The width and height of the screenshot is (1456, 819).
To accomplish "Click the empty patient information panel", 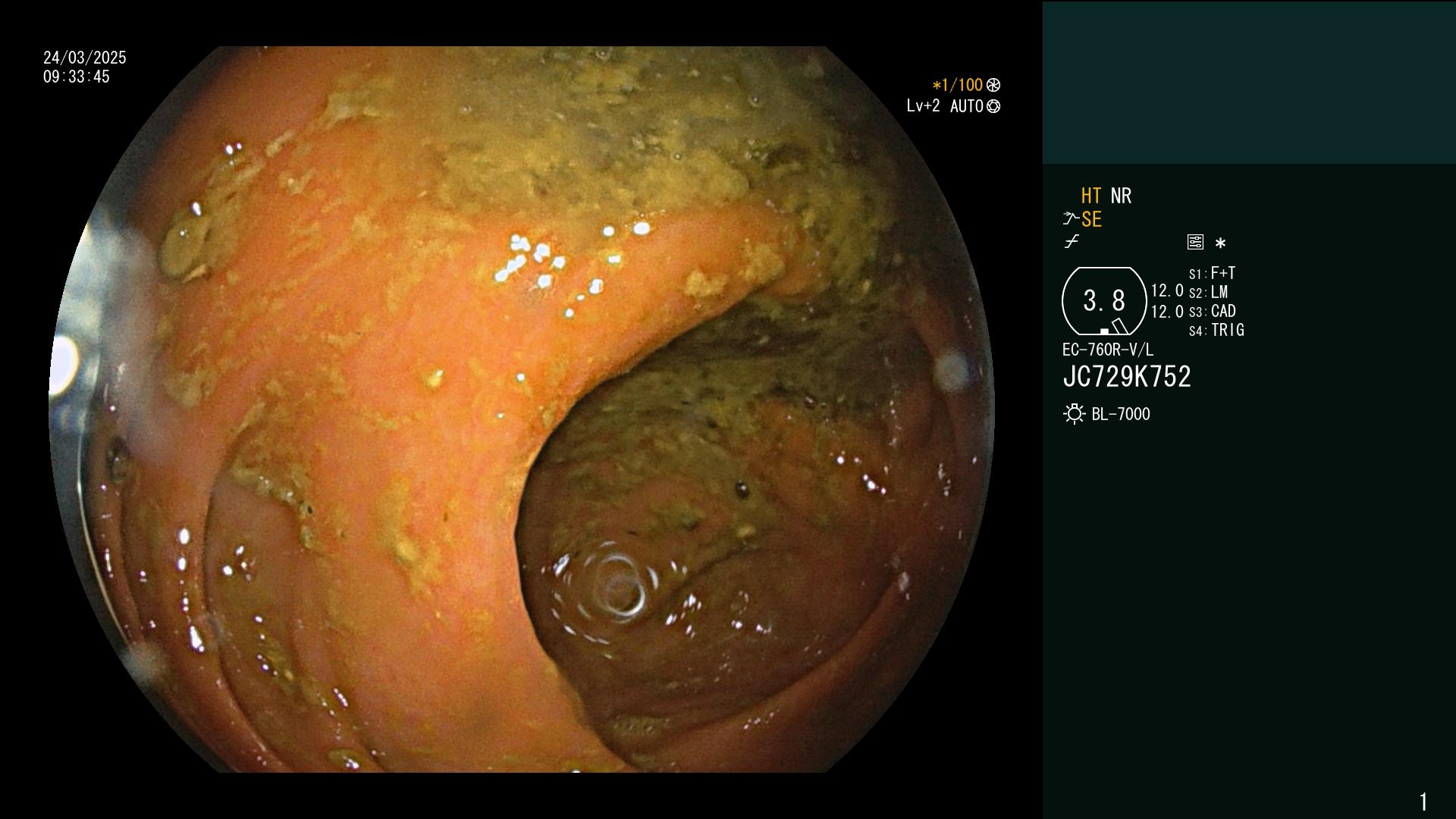I will click(1249, 82).
